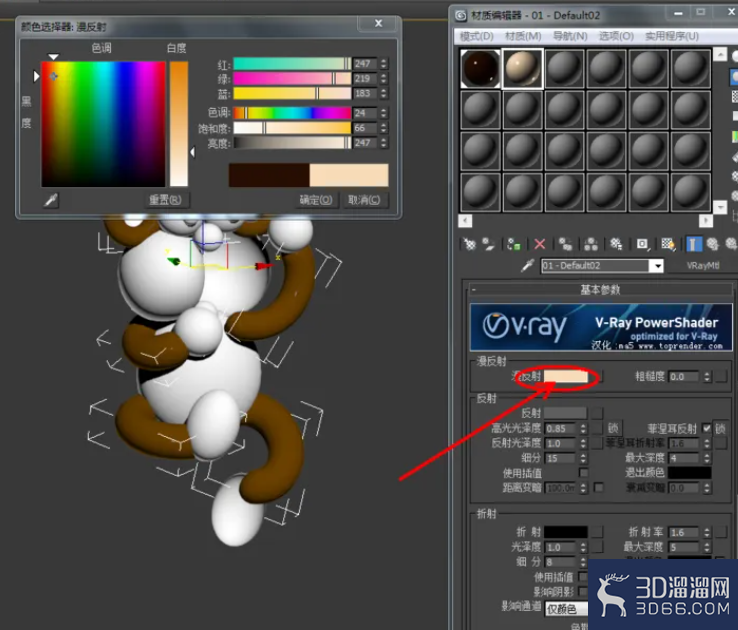Image resolution: width=738 pixels, height=630 pixels.
Task: Click the 折射 black refraction color swatch
Action: click(x=566, y=532)
